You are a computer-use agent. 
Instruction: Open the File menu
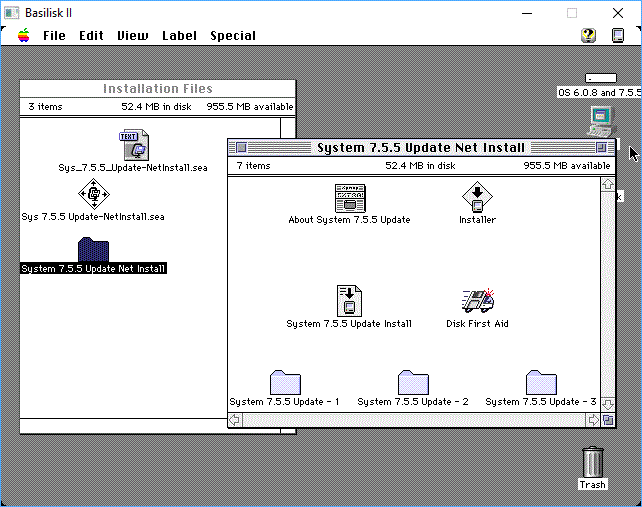click(x=54, y=36)
